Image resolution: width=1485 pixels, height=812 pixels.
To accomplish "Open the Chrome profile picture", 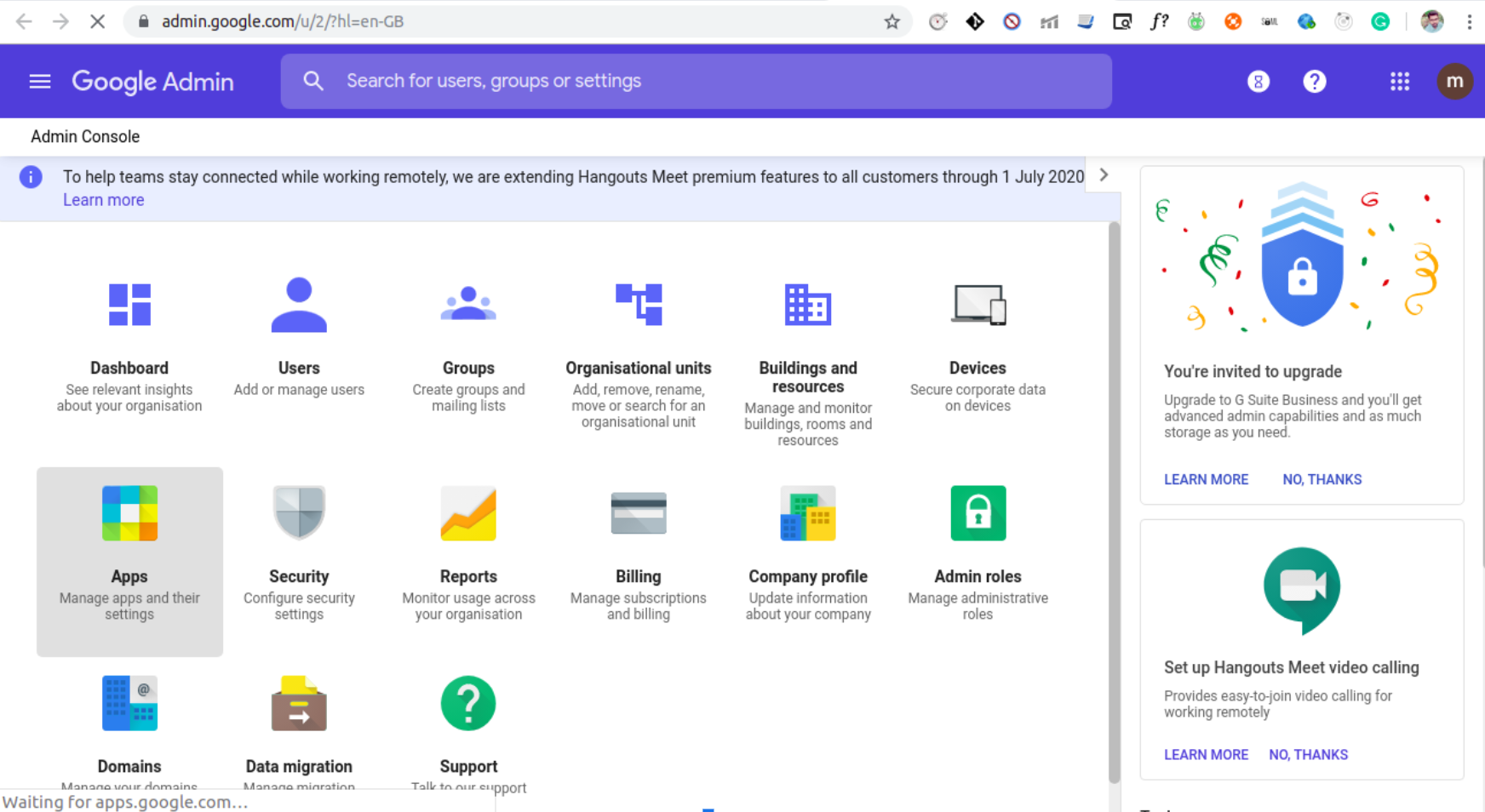I will pos(1432,21).
